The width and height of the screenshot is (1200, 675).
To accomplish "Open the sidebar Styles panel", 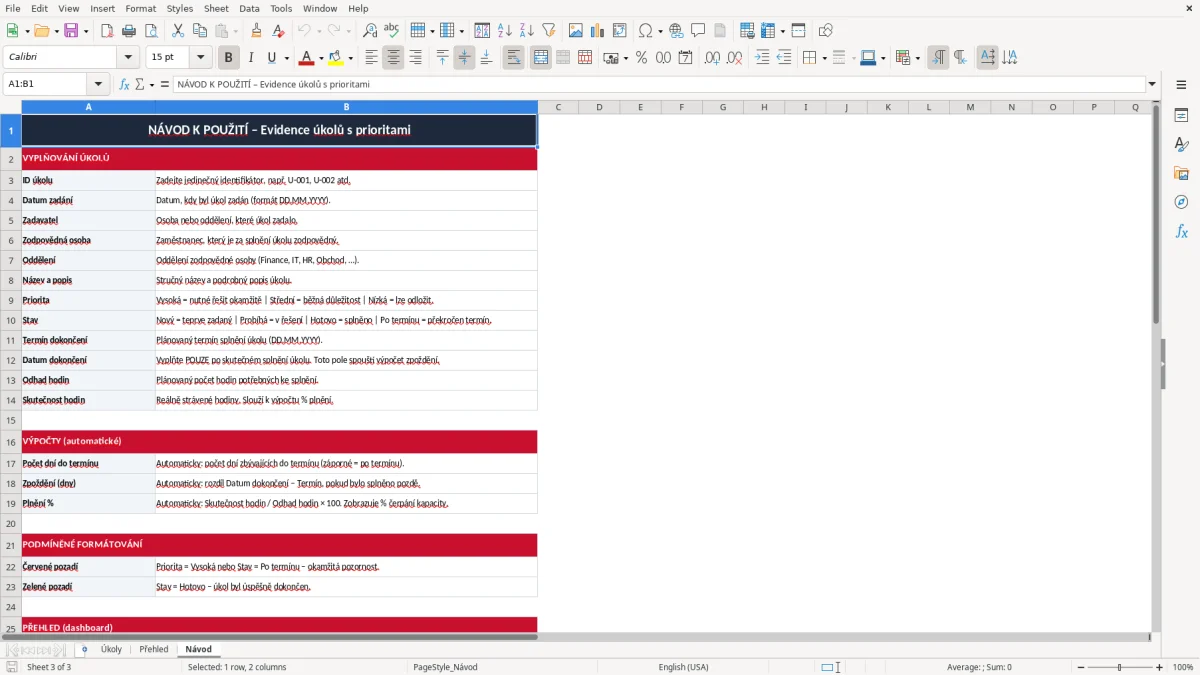I will (1181, 144).
